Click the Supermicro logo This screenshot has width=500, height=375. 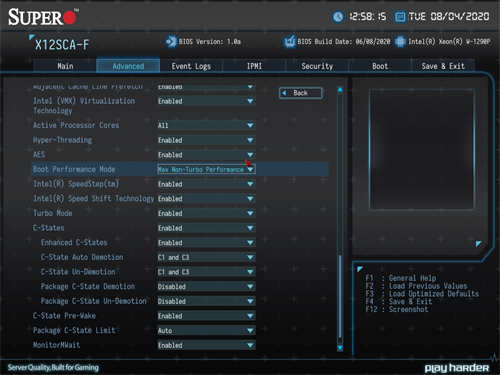click(43, 17)
